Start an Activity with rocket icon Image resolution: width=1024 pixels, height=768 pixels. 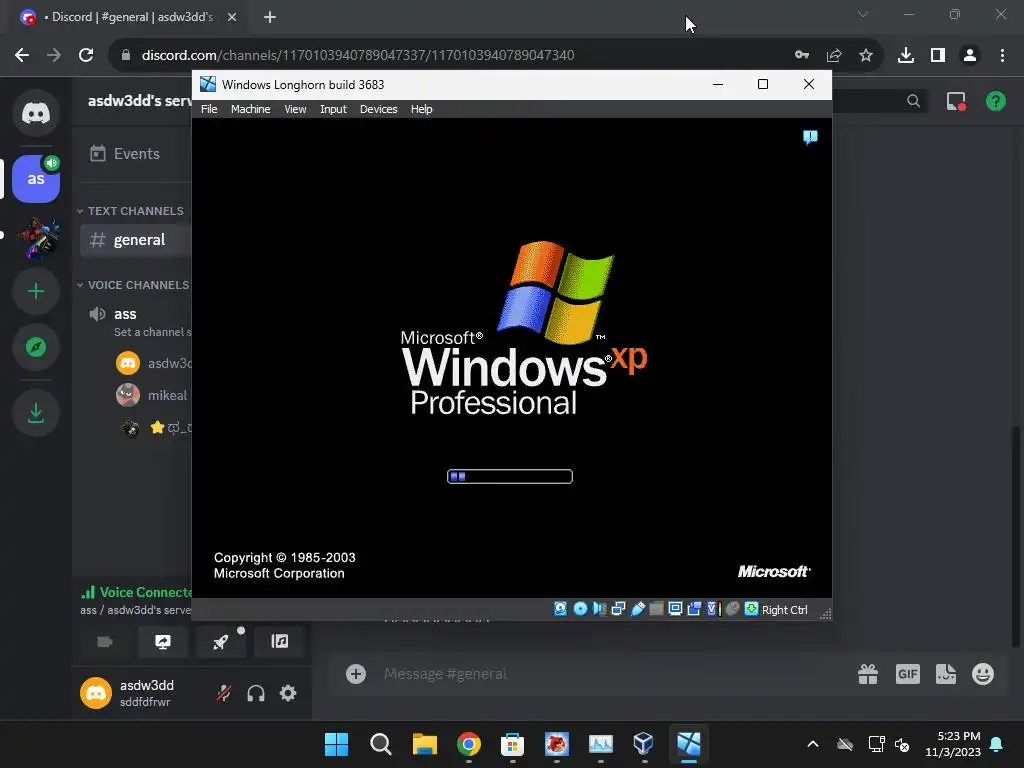[x=221, y=642]
